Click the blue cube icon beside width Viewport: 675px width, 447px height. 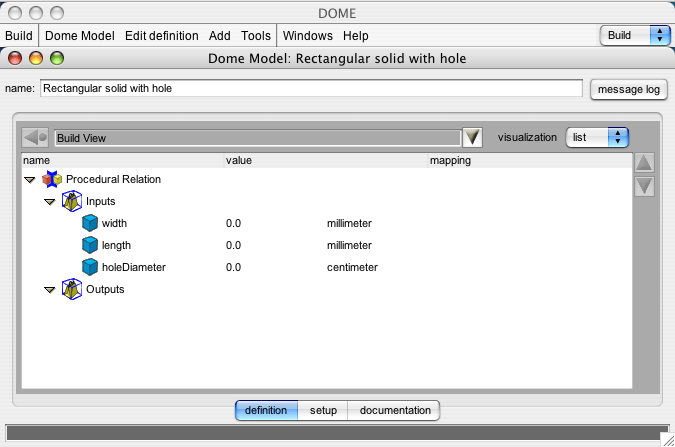[x=90, y=223]
